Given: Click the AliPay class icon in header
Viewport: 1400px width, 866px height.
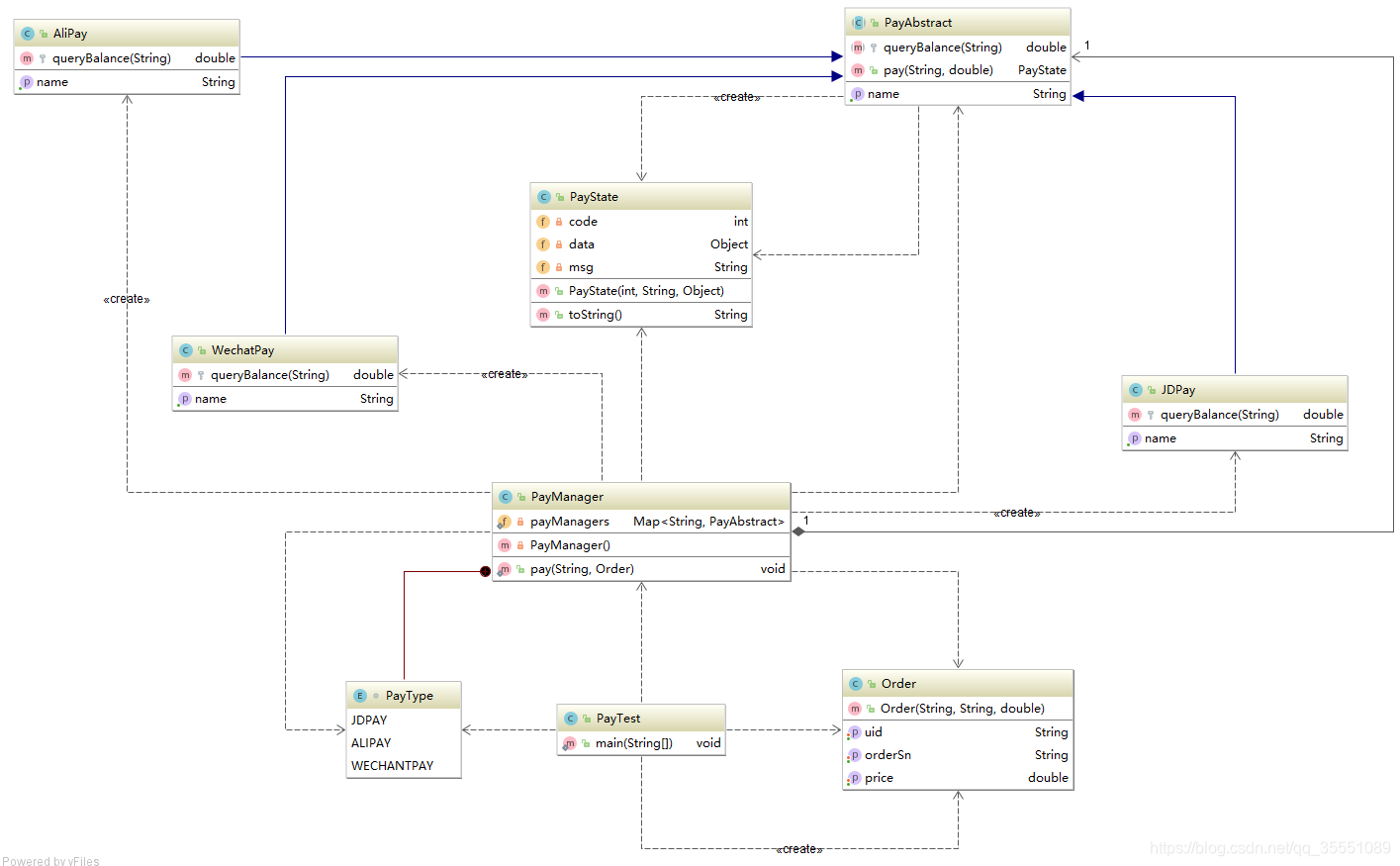Looking at the screenshot, I should [28, 34].
